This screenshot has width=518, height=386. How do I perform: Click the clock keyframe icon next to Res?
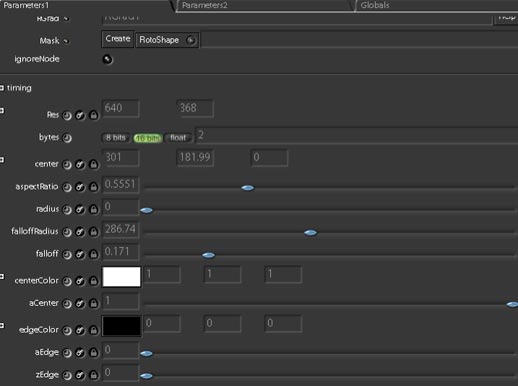click(x=67, y=116)
